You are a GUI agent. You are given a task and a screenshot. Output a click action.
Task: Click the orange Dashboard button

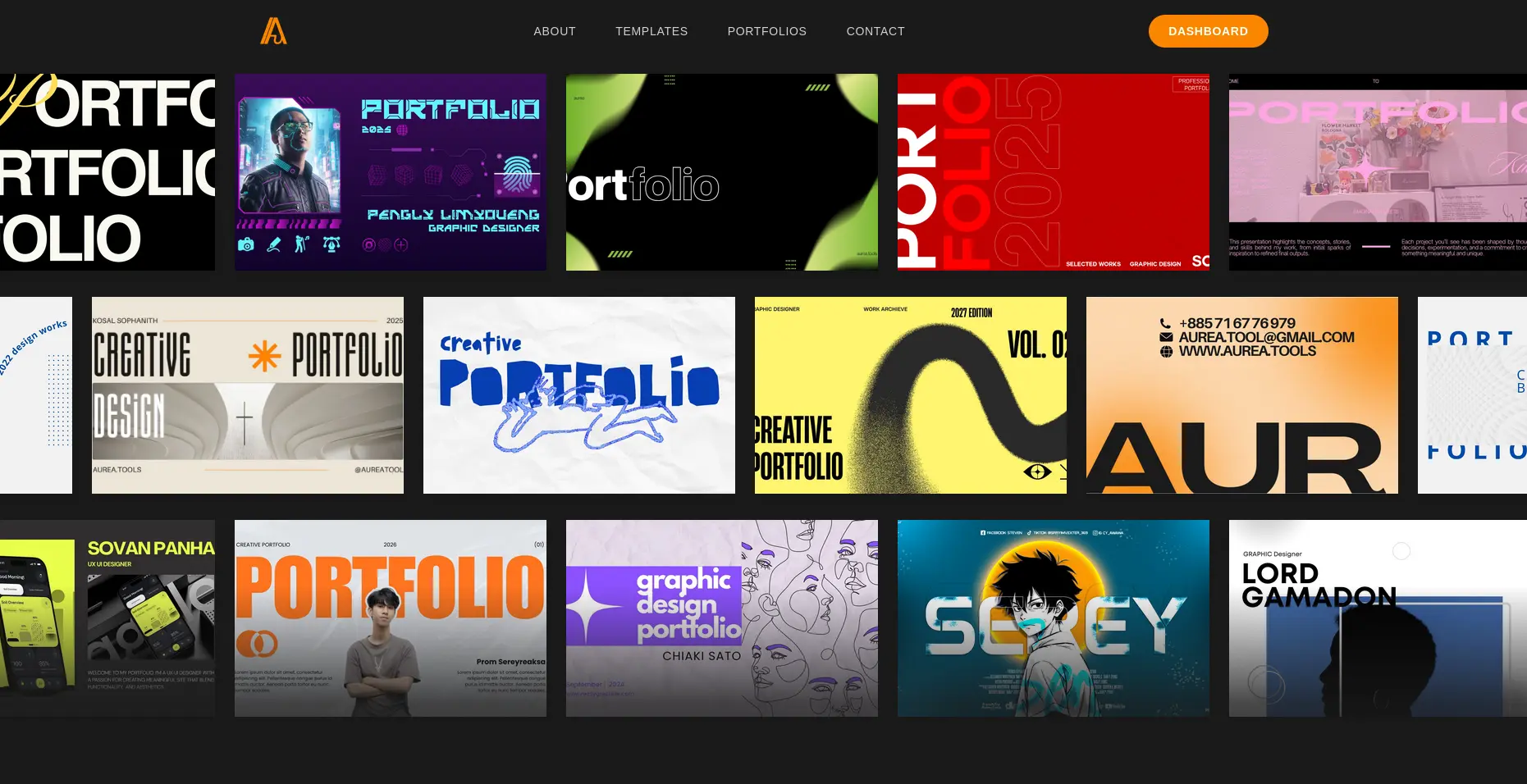coord(1208,31)
